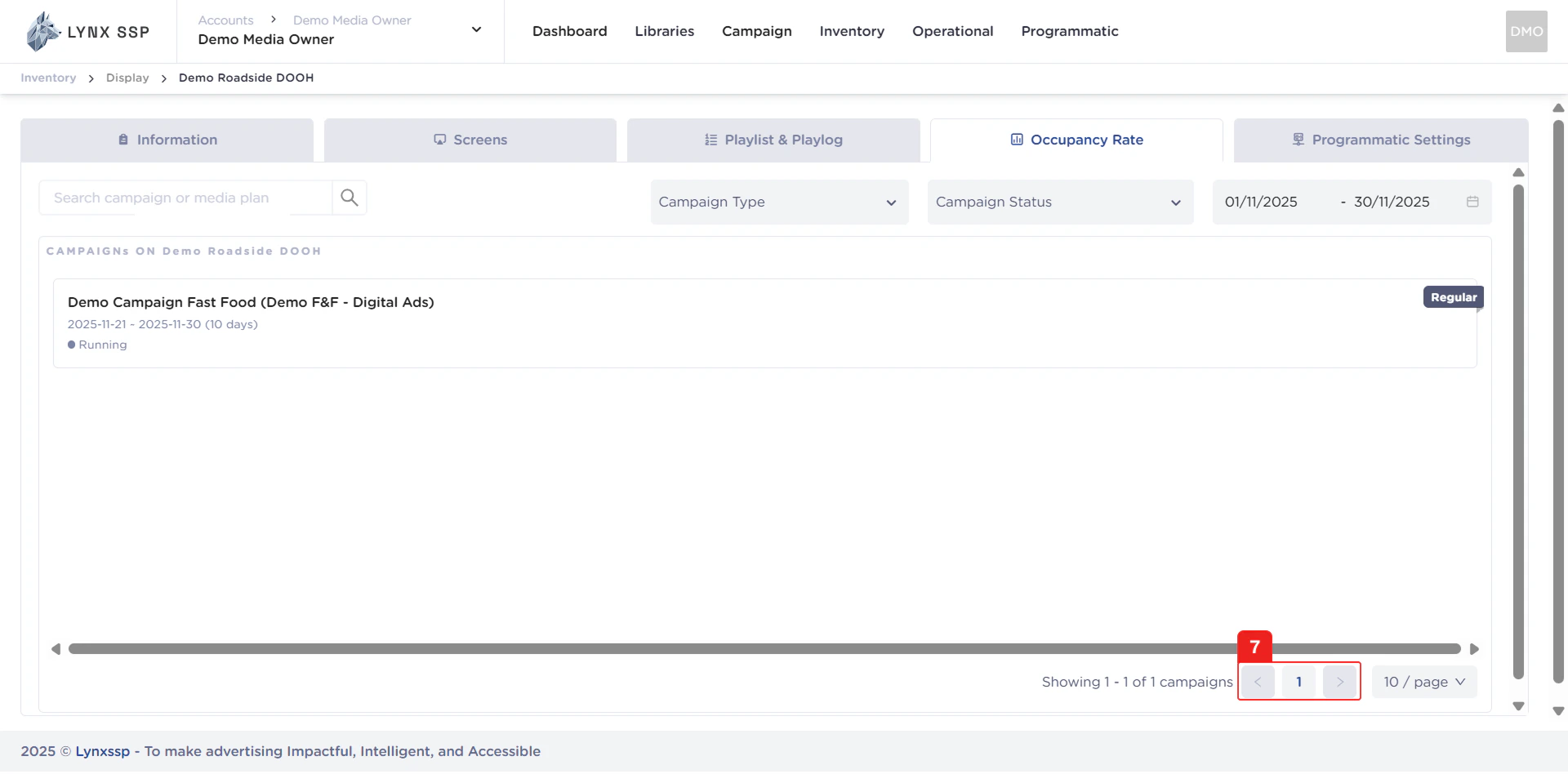Open the search magnifier icon
This screenshot has height=774, width=1568.
[x=349, y=198]
